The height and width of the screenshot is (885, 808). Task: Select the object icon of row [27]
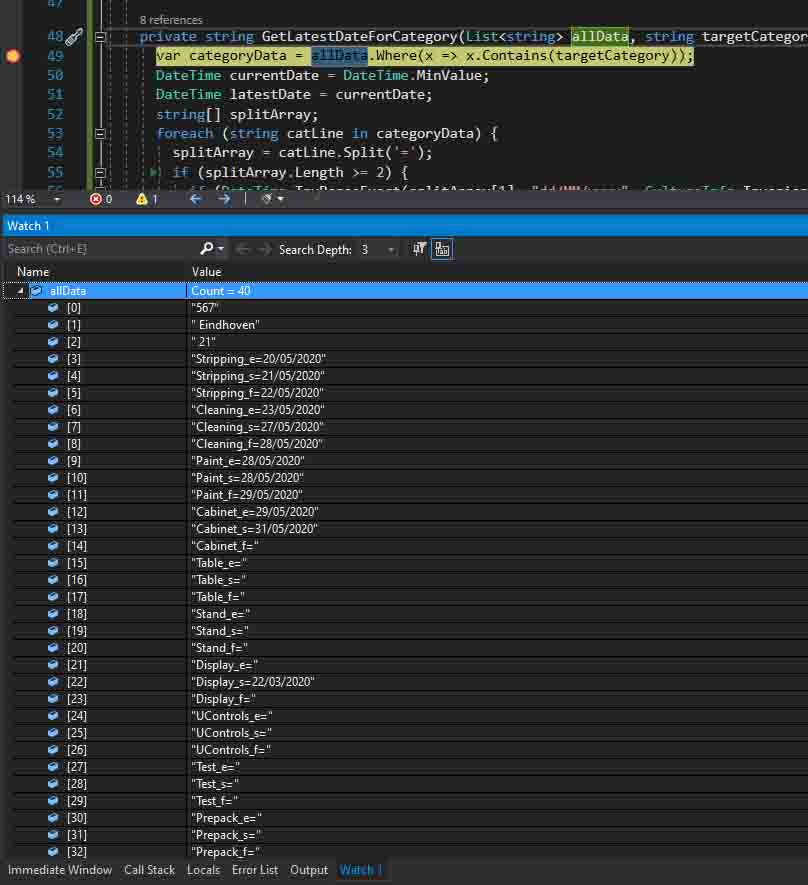[x=53, y=767]
